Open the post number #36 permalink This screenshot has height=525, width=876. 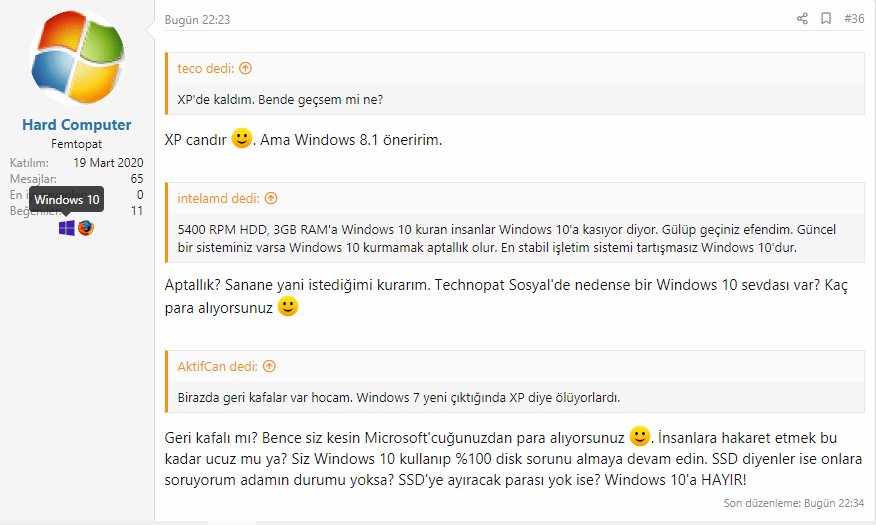(x=854, y=19)
